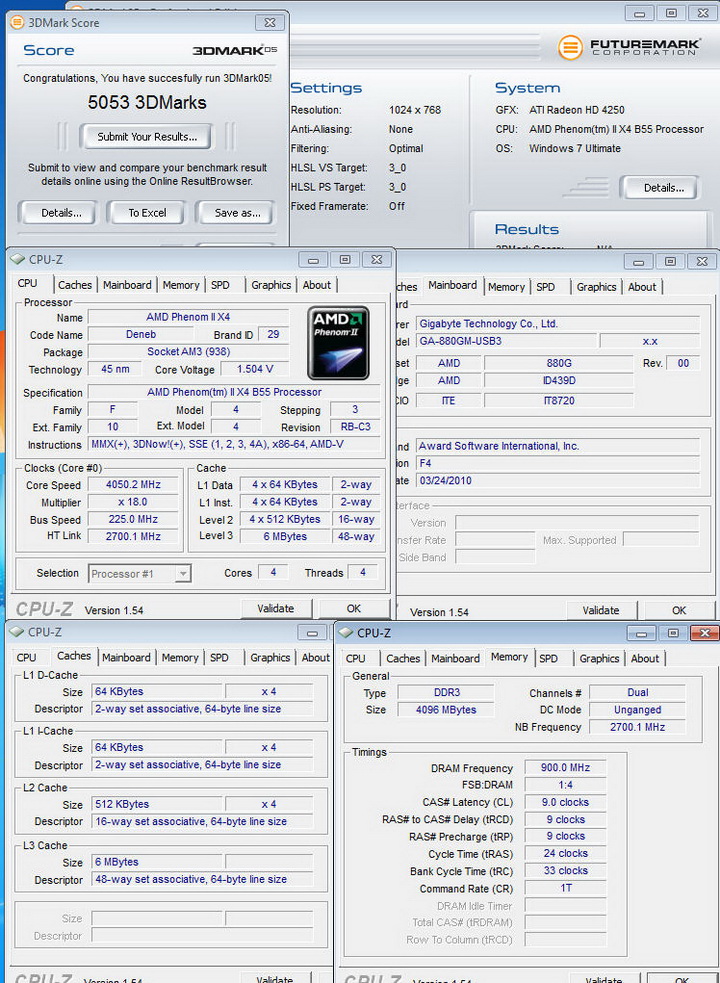Click the NB Frequency value 2700.1 MHz
Viewport: 720px width, 983px height.
[x=637, y=727]
